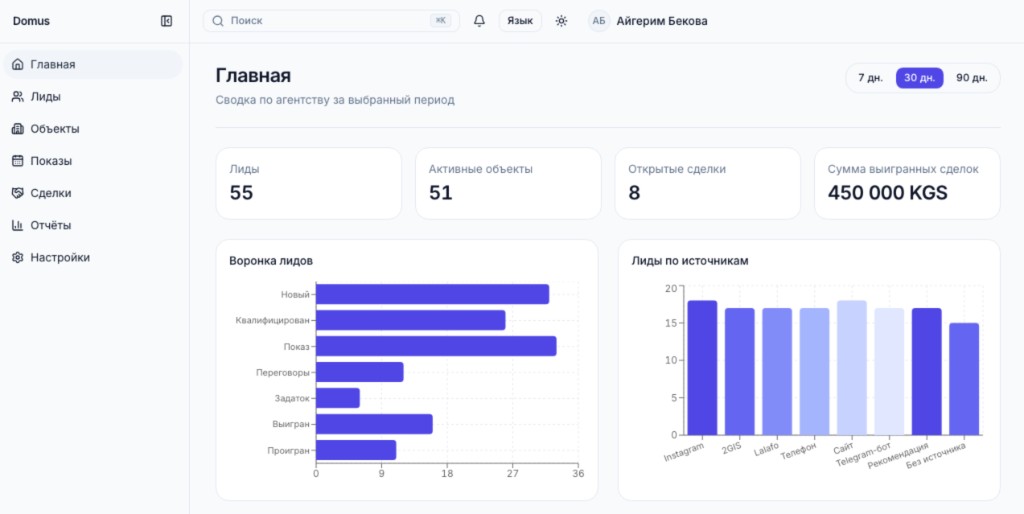Click the Lalafo source bar
1024x514 pixels.
pos(777,372)
